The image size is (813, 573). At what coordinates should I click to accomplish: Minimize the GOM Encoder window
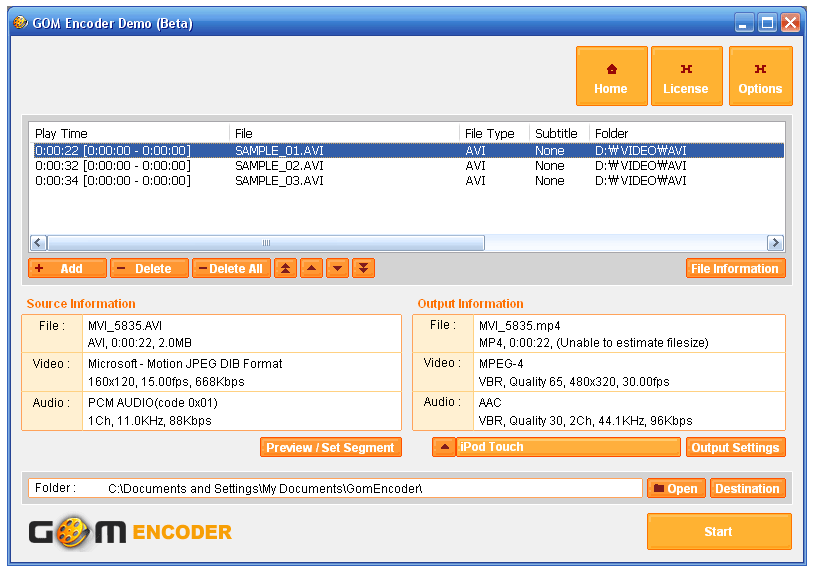pos(744,23)
